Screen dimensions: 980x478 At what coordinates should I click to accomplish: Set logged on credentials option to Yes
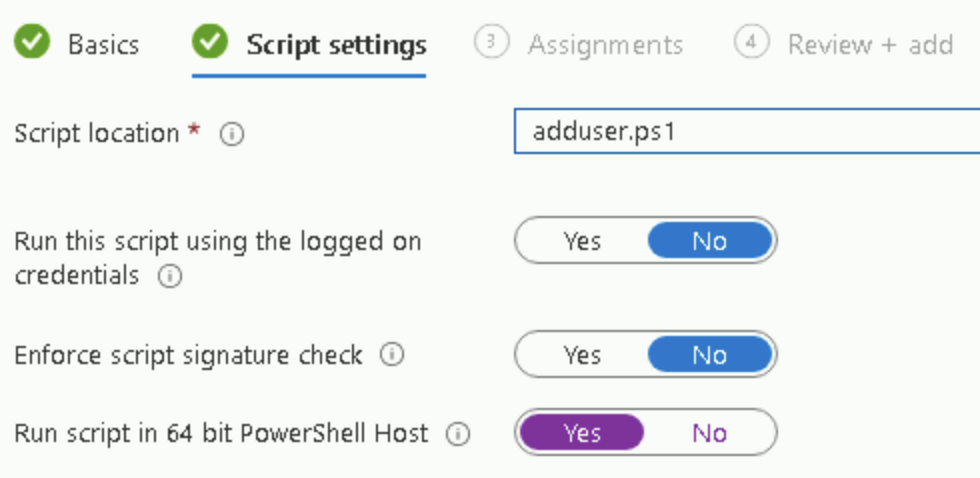click(x=581, y=241)
